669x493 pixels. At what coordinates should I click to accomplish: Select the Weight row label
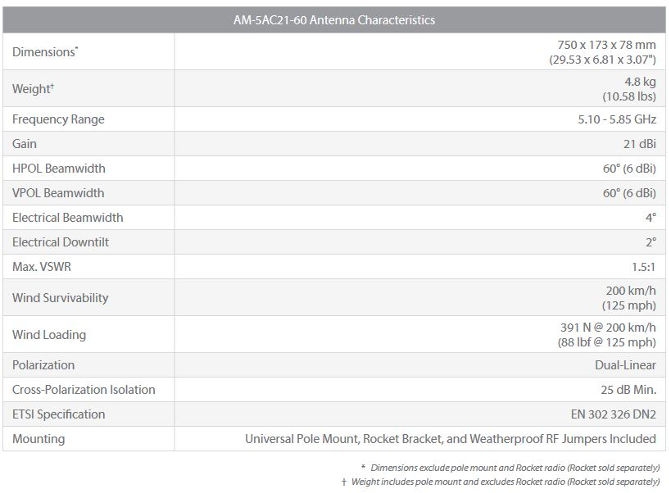[x=33, y=89]
